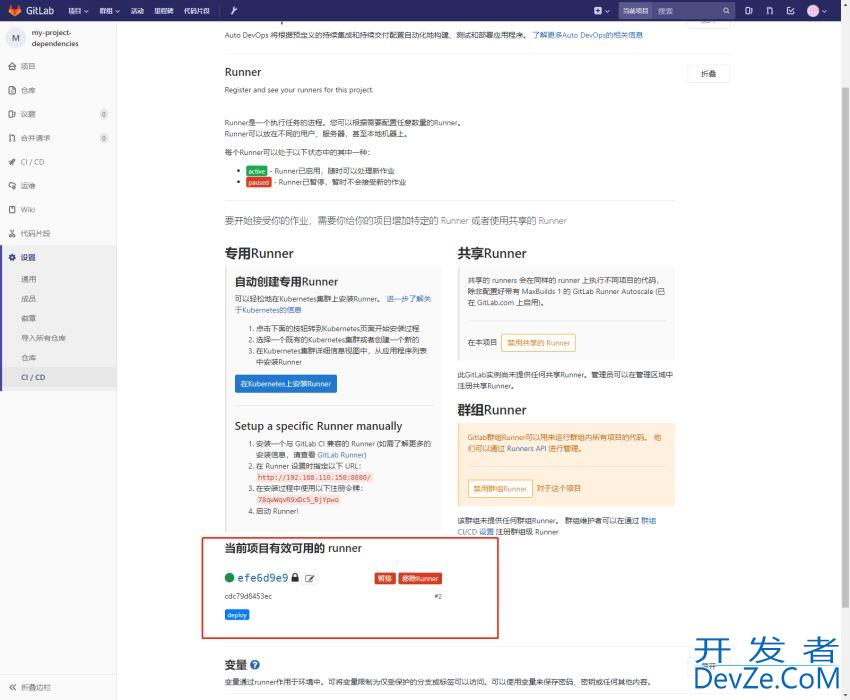This screenshot has width=850, height=700.
Task: Open sidebar 运维 operations icon
Action: [12, 185]
